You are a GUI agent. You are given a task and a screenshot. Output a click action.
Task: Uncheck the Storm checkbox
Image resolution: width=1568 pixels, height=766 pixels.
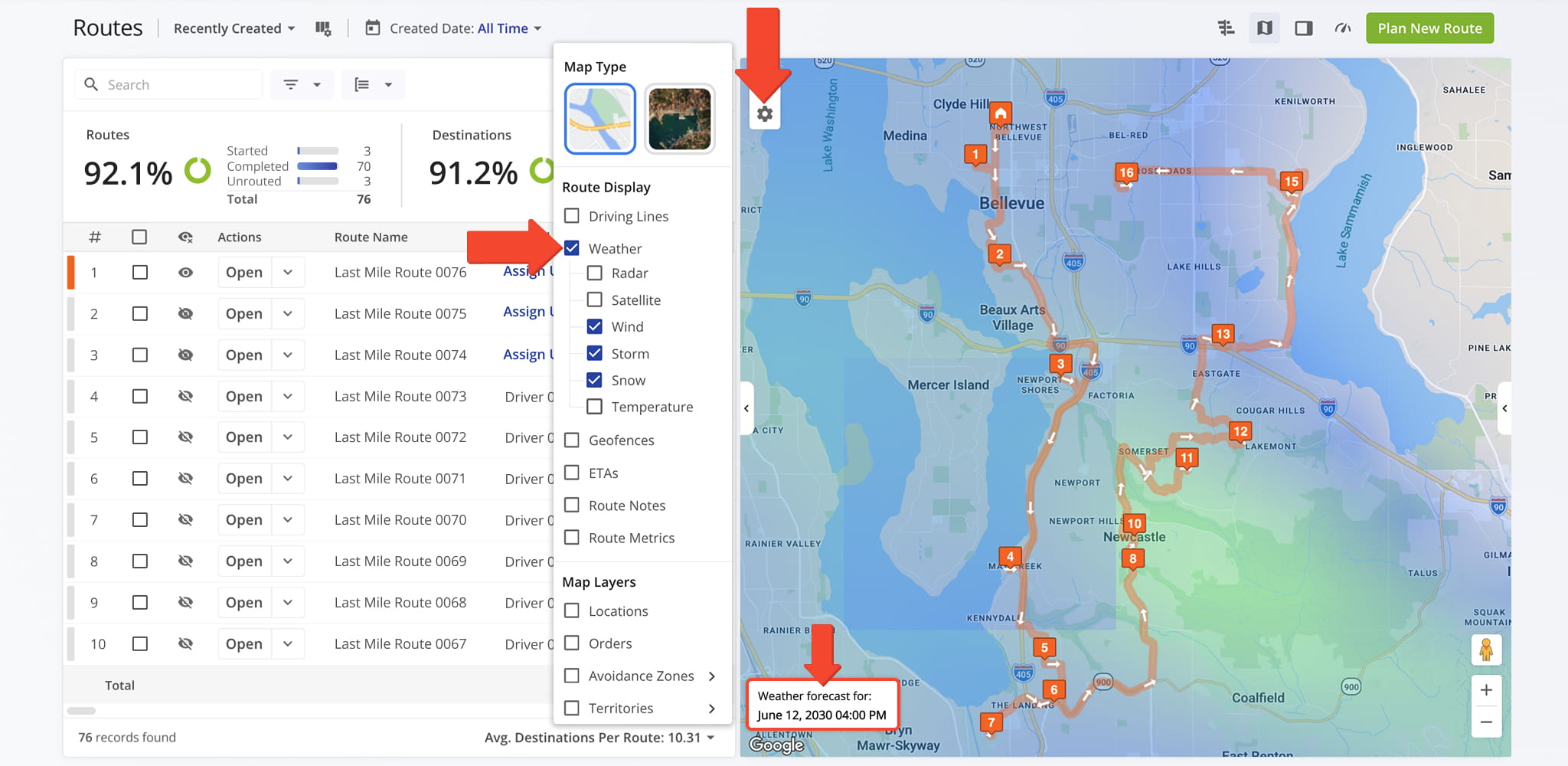595,353
